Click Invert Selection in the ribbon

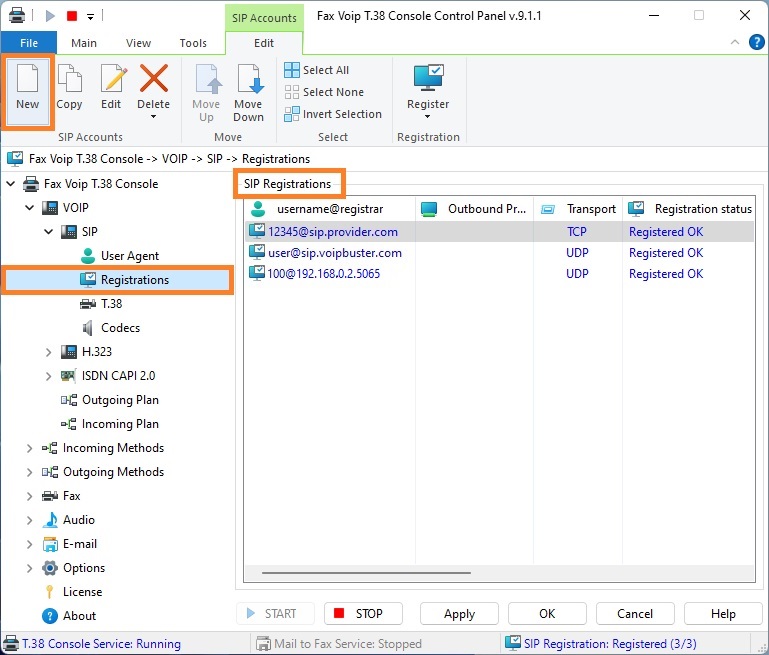tap(333, 114)
